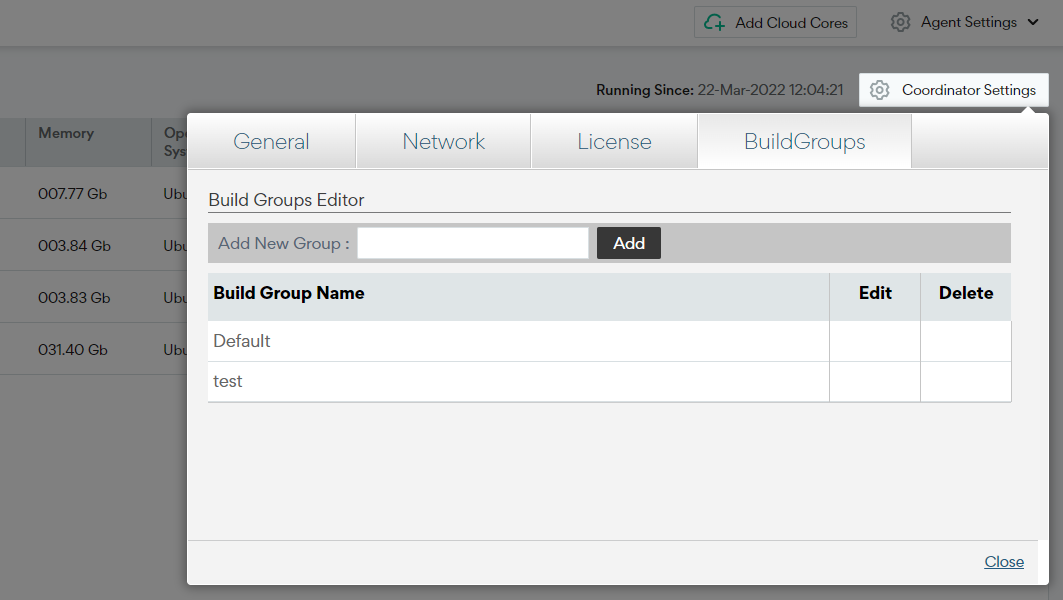
Task: Click the Coordinator Settings gear icon
Action: (879, 89)
